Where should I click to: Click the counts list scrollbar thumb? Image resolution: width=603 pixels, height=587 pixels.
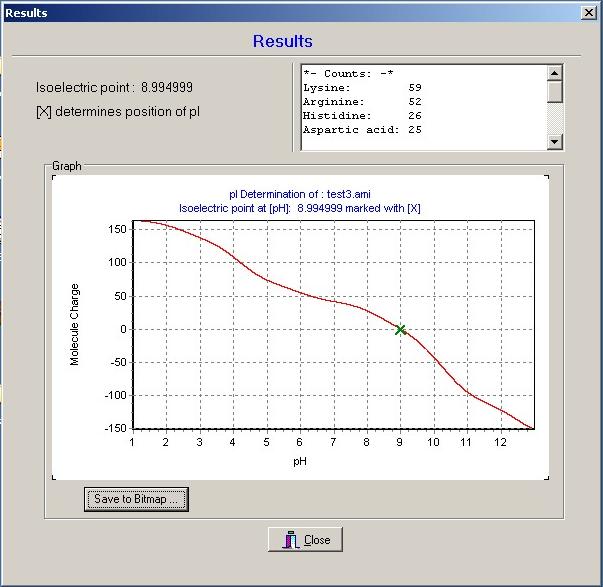[x=554, y=92]
